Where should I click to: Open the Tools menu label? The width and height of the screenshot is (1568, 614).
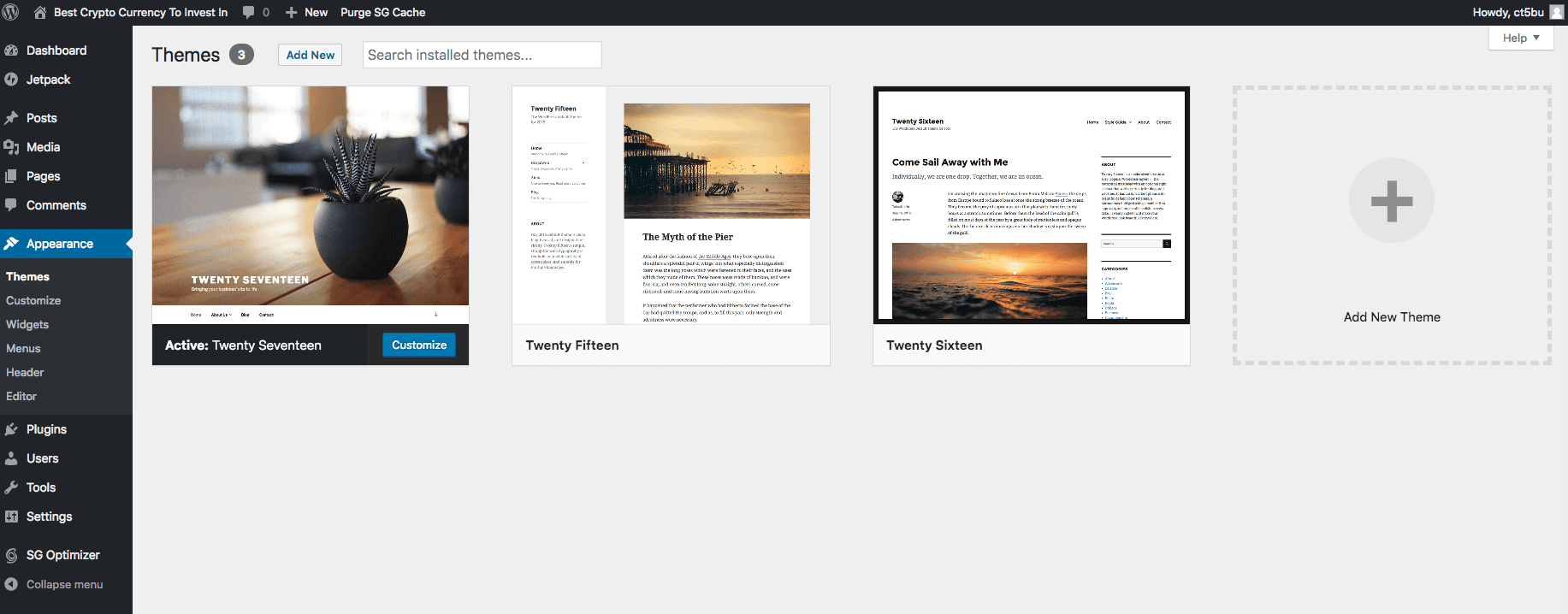pos(41,487)
